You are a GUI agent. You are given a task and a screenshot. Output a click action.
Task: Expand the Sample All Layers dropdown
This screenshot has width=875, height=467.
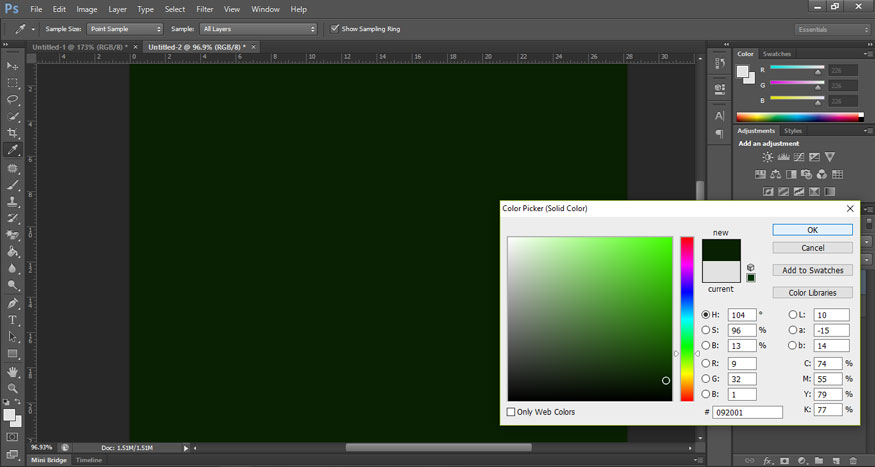point(258,29)
